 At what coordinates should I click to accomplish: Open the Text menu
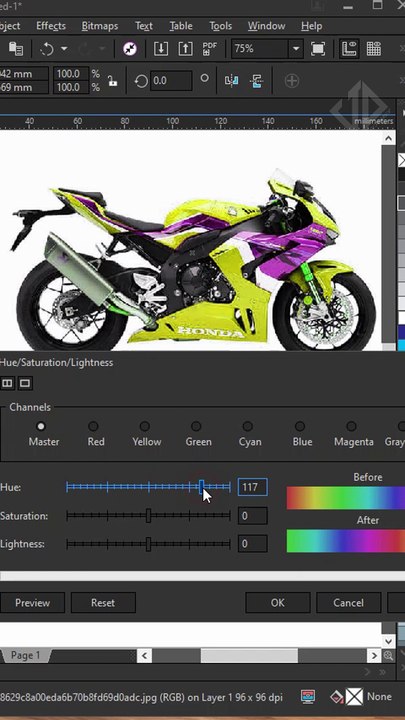click(144, 26)
